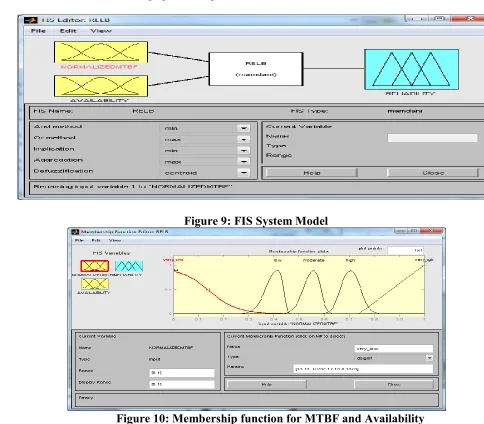
Task: Click the 'FIS Variables' heading text
Action: coord(111,253)
